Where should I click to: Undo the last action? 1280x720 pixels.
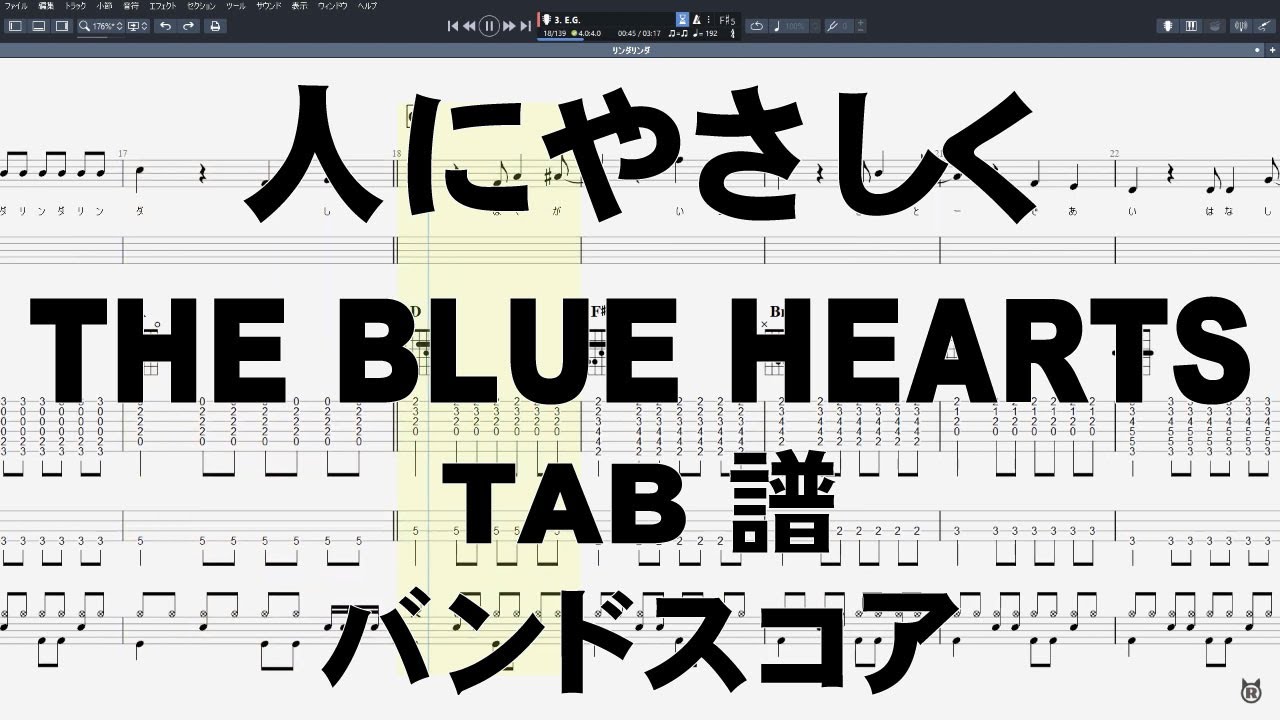165,26
